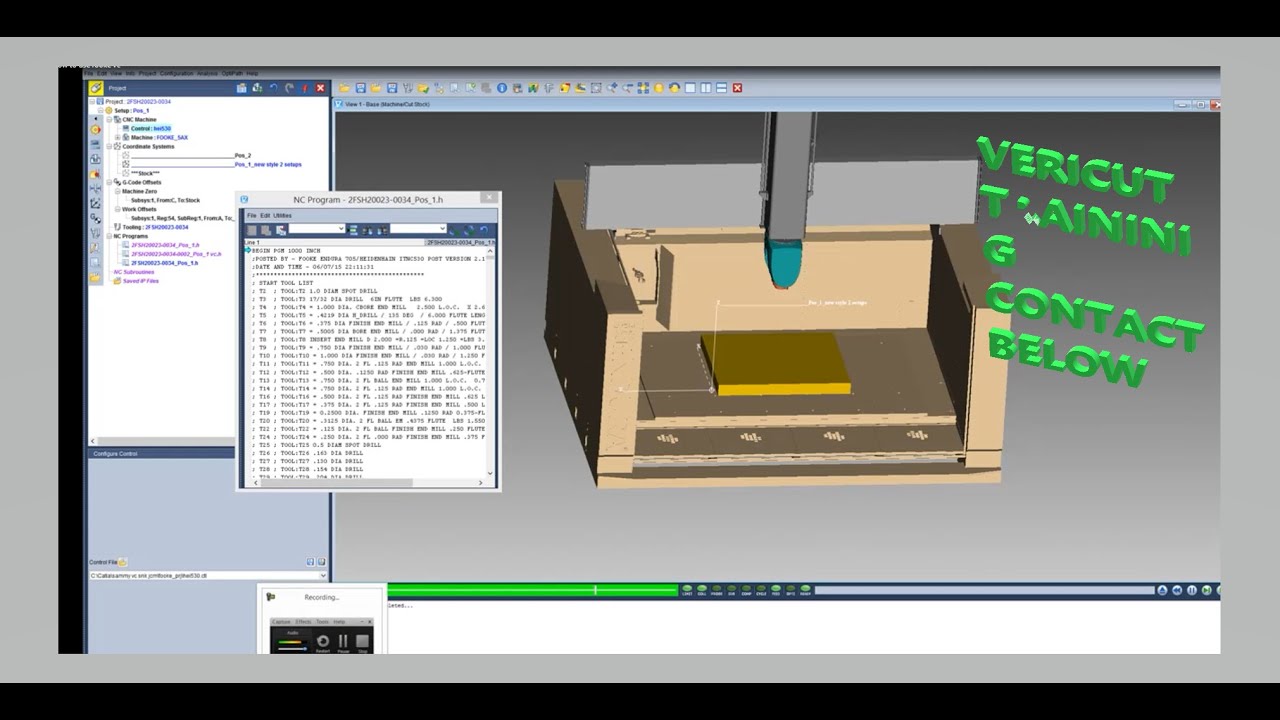Click the PROBE status indicator light
This screenshot has height=720, width=1280.
(x=717, y=590)
